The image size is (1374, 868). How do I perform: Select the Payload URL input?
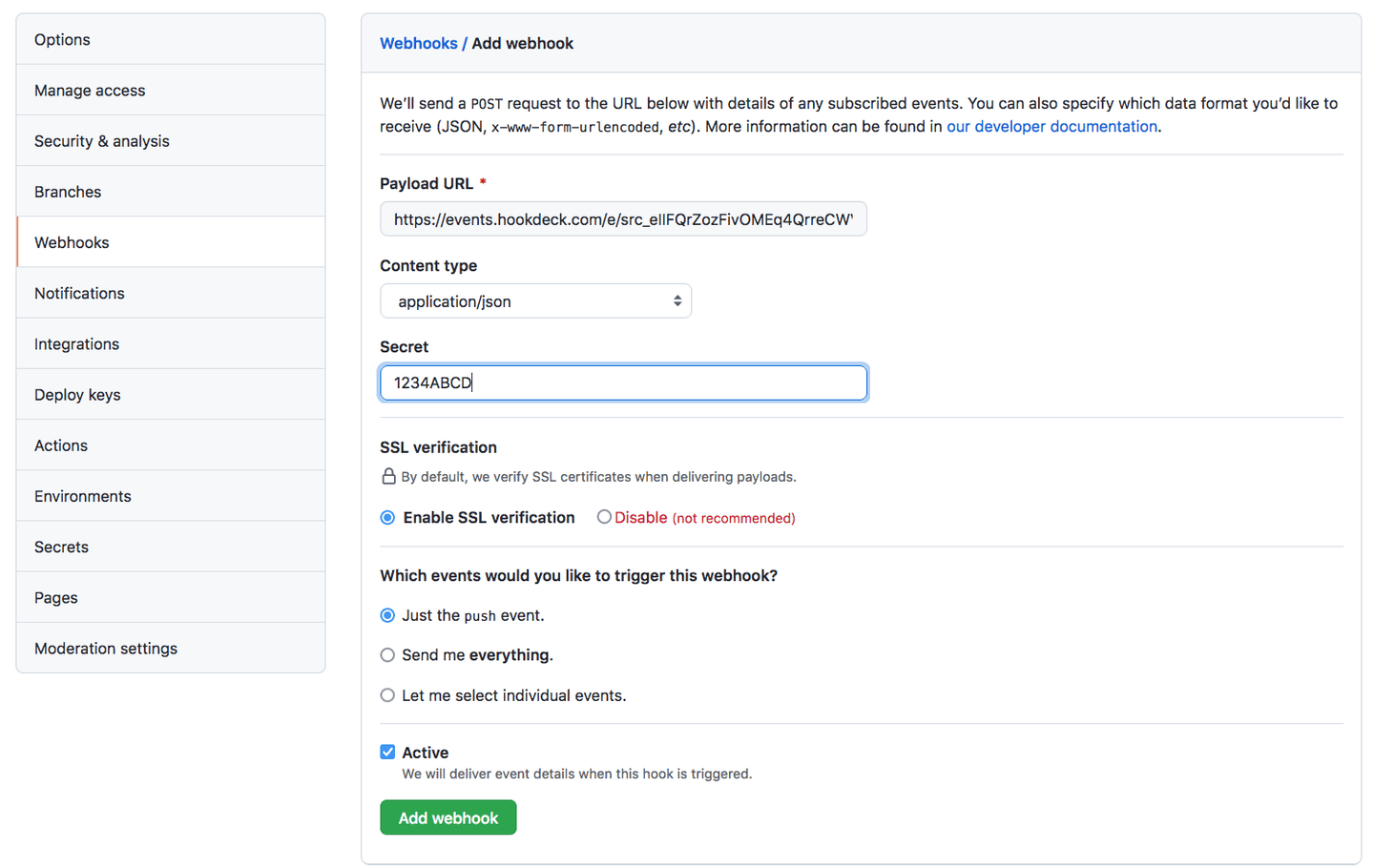tap(623, 218)
